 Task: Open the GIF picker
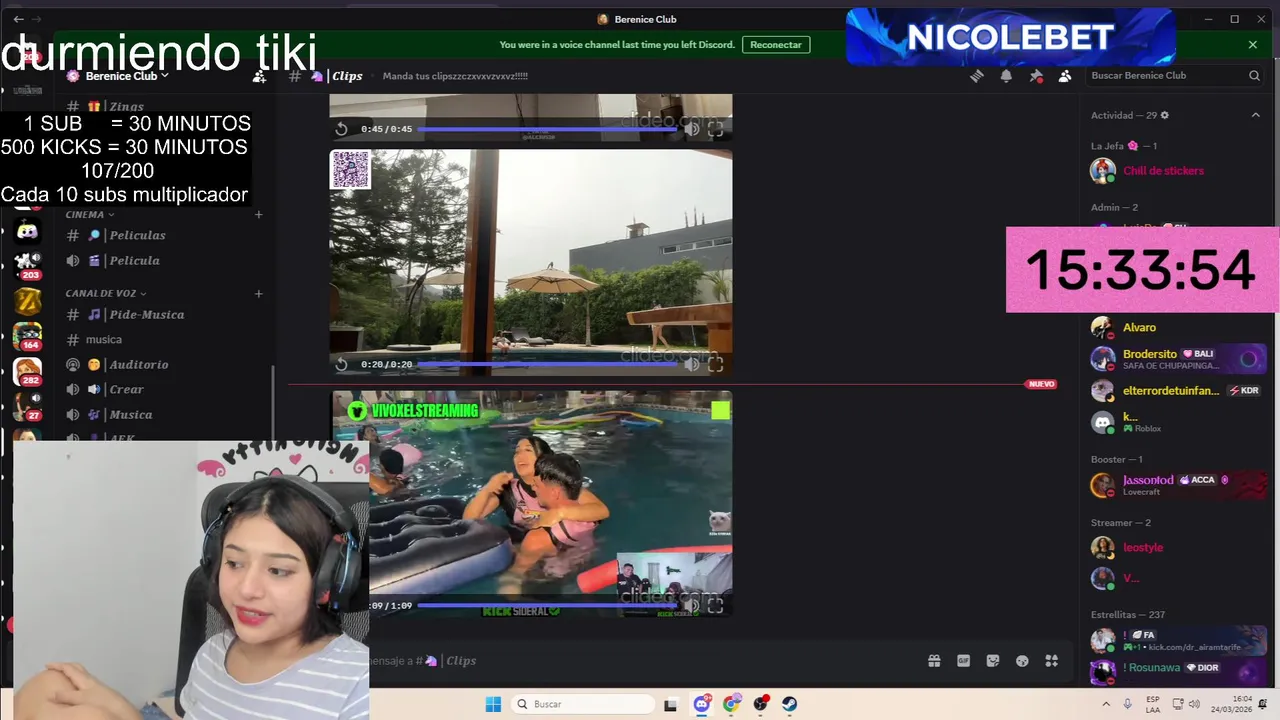click(963, 661)
